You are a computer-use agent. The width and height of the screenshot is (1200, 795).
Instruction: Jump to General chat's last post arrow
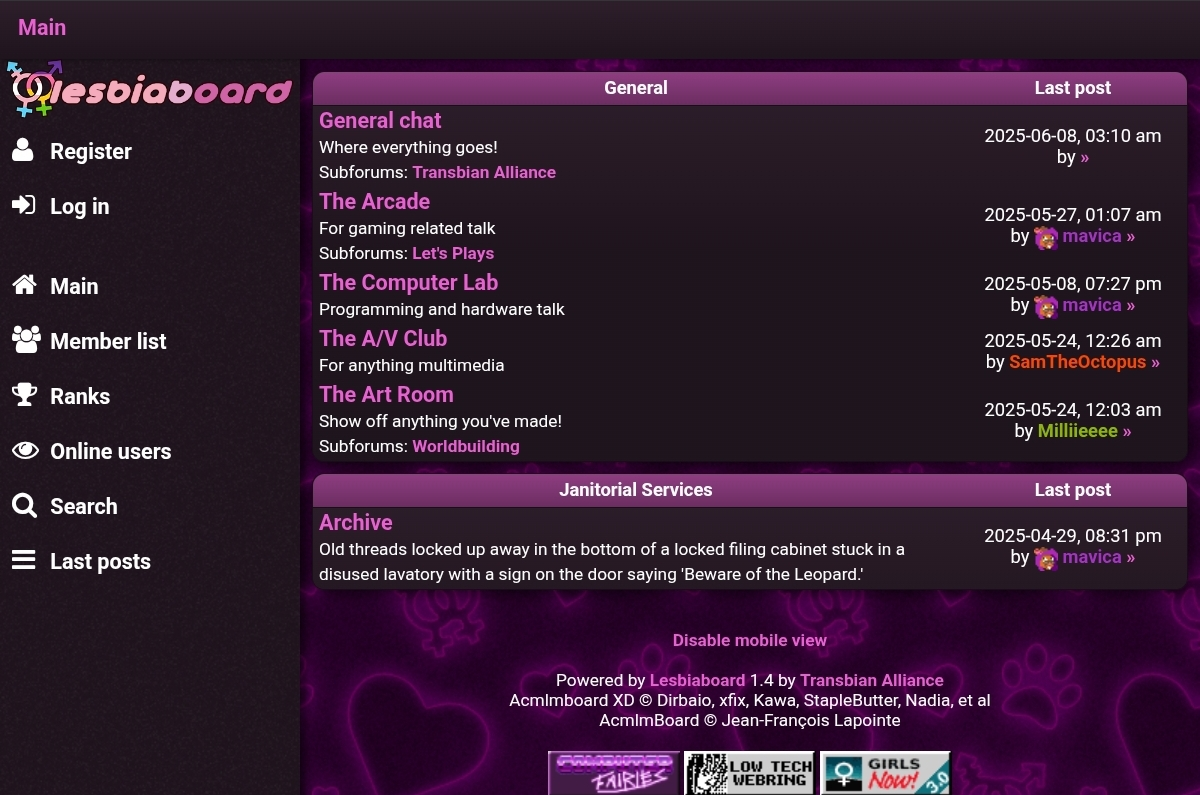coord(1085,157)
